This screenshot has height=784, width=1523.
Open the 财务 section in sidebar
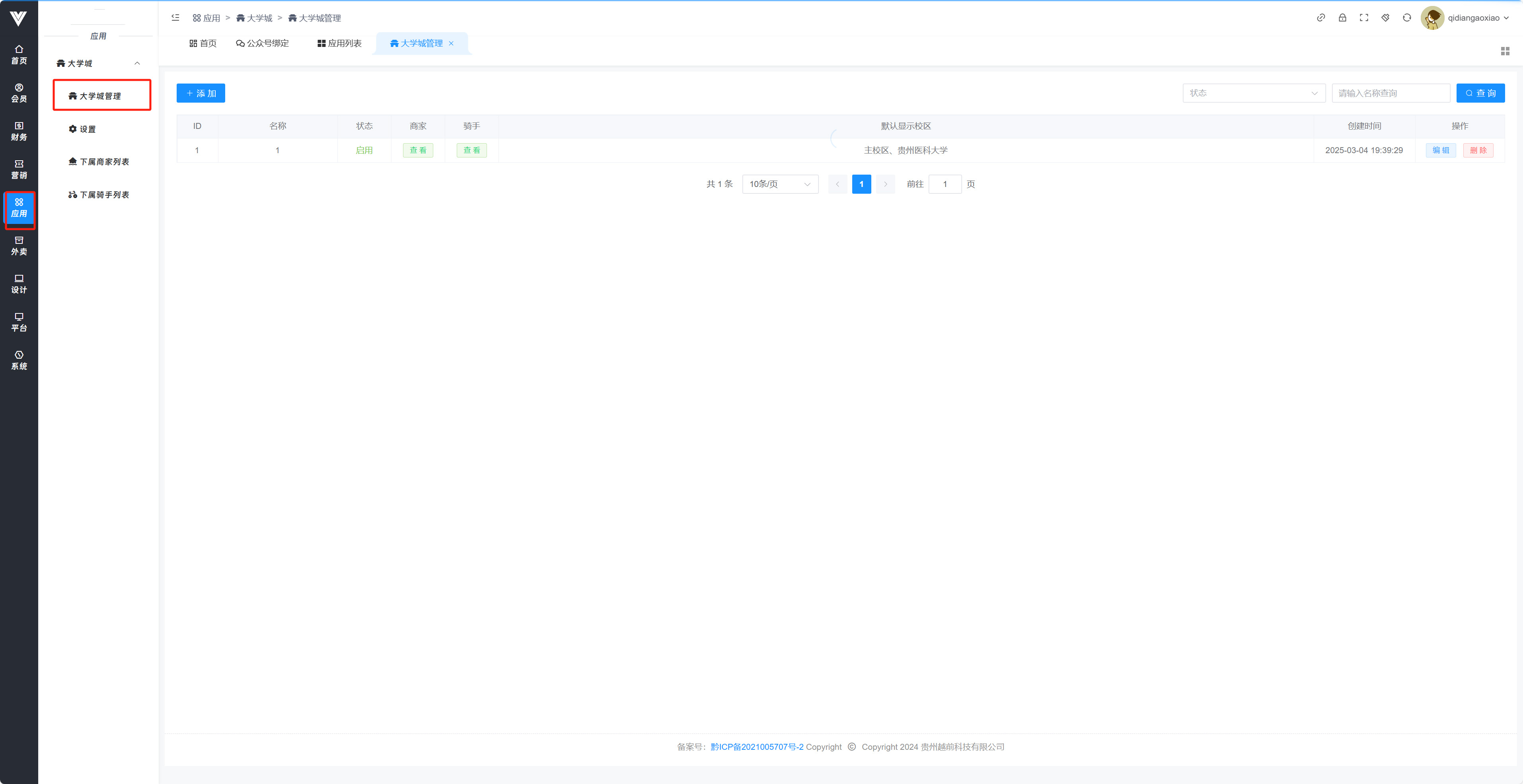(x=19, y=131)
